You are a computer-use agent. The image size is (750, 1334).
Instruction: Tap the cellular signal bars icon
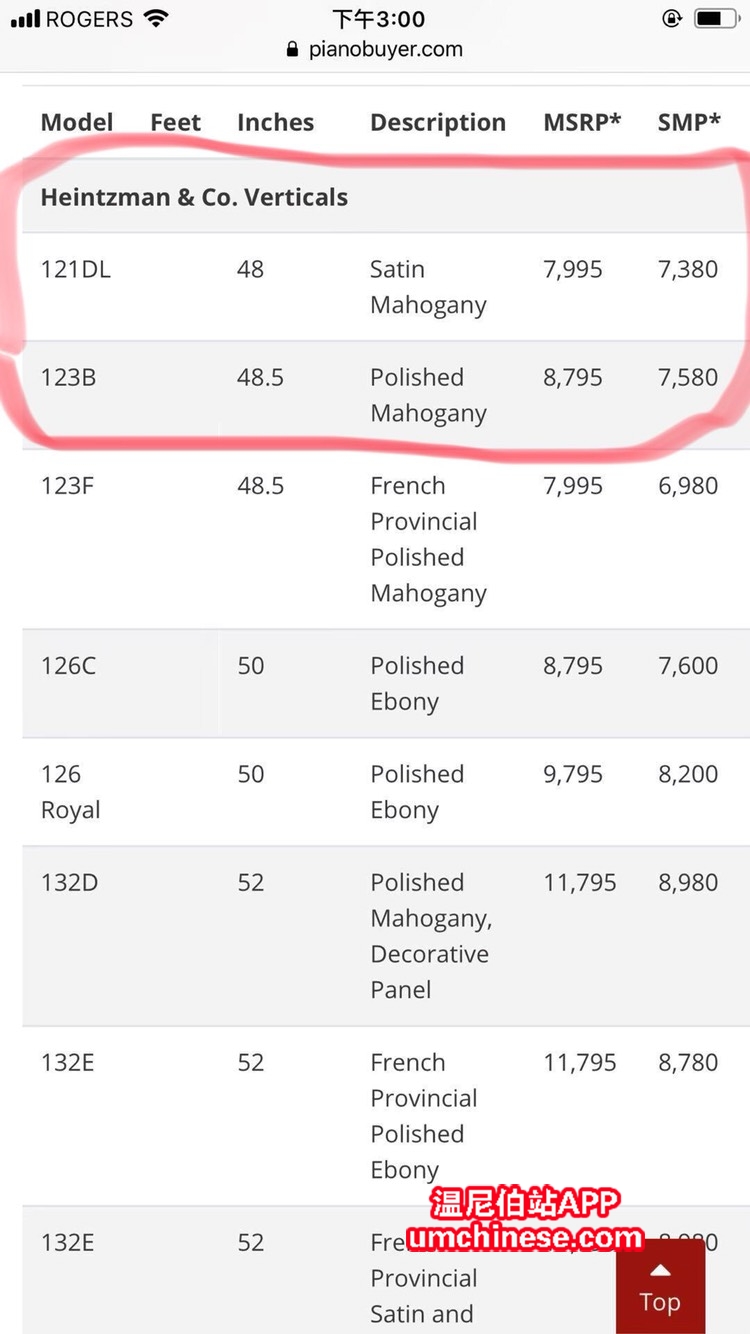click(26, 19)
